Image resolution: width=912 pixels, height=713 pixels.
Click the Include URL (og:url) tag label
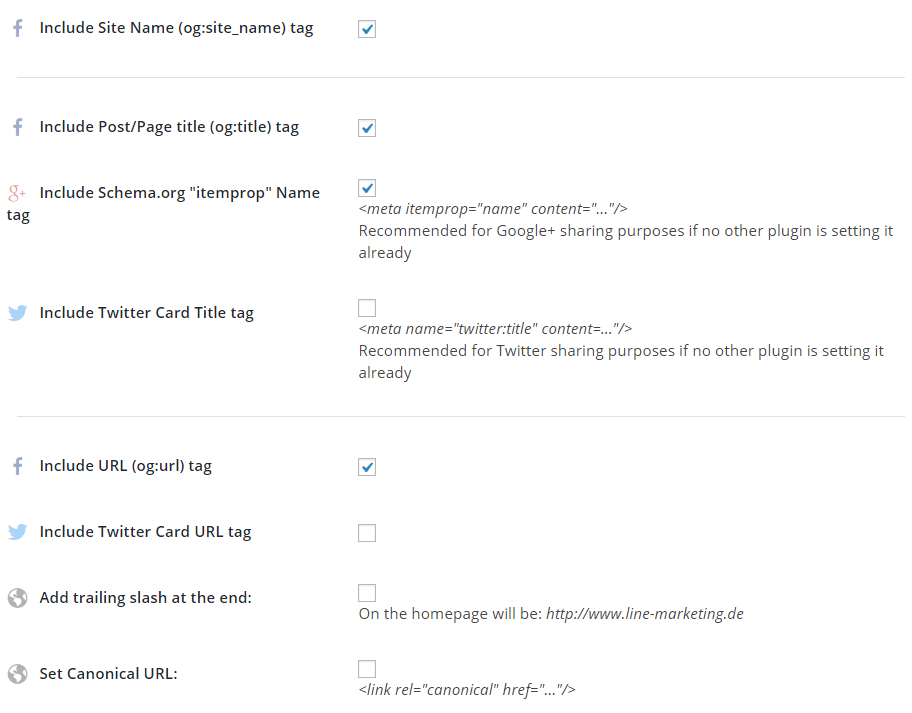[126, 466]
